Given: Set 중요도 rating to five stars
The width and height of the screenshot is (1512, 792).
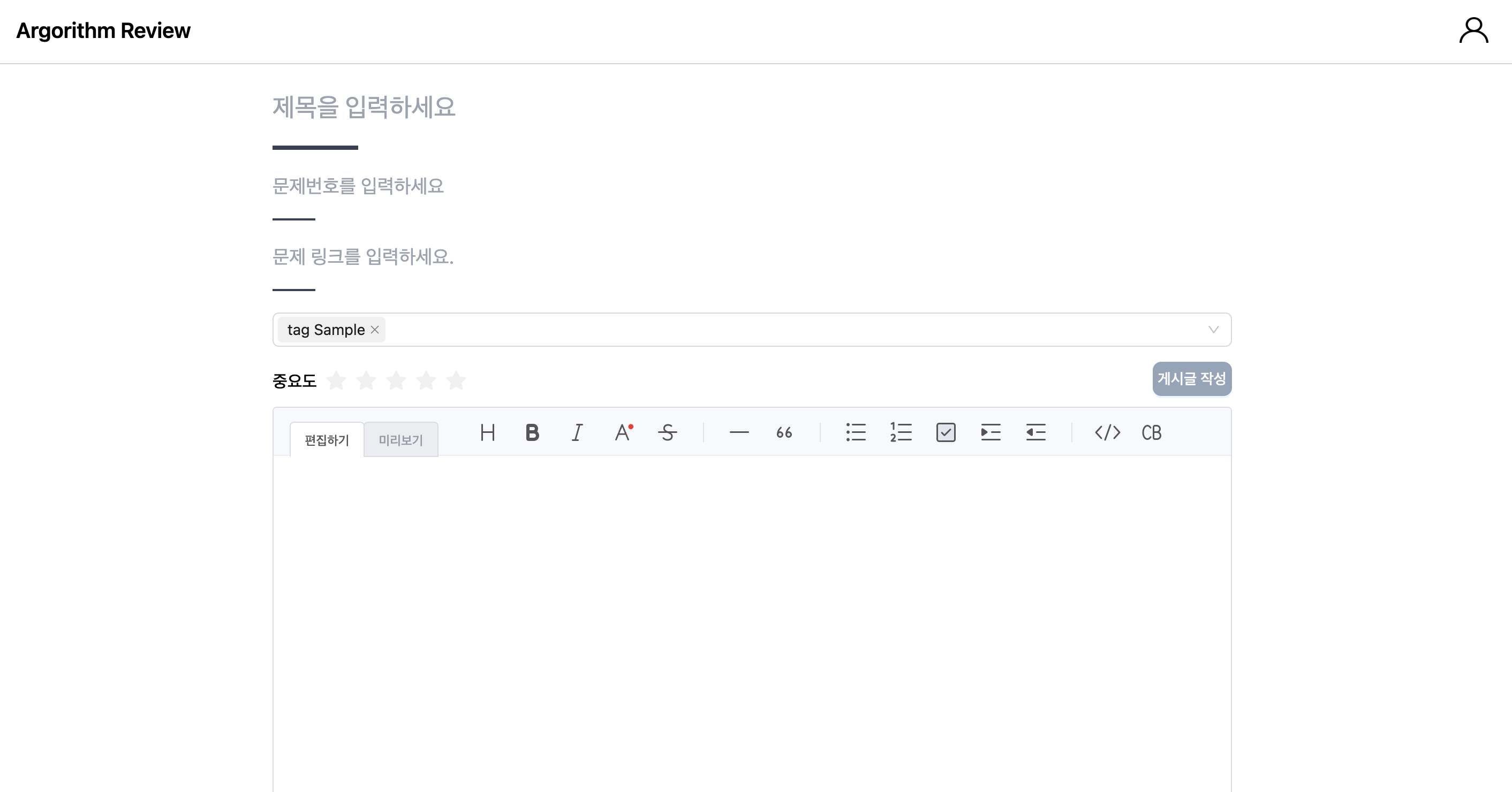Looking at the screenshot, I should point(456,380).
